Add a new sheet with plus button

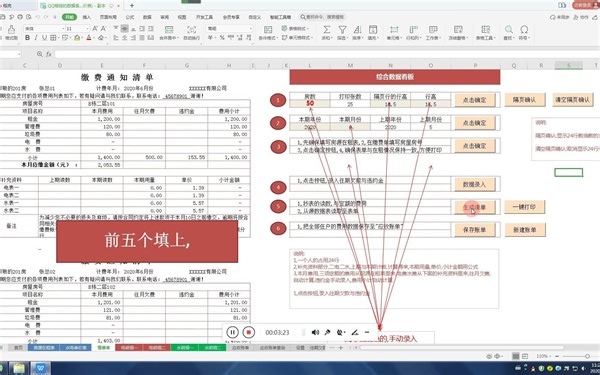[341, 347]
